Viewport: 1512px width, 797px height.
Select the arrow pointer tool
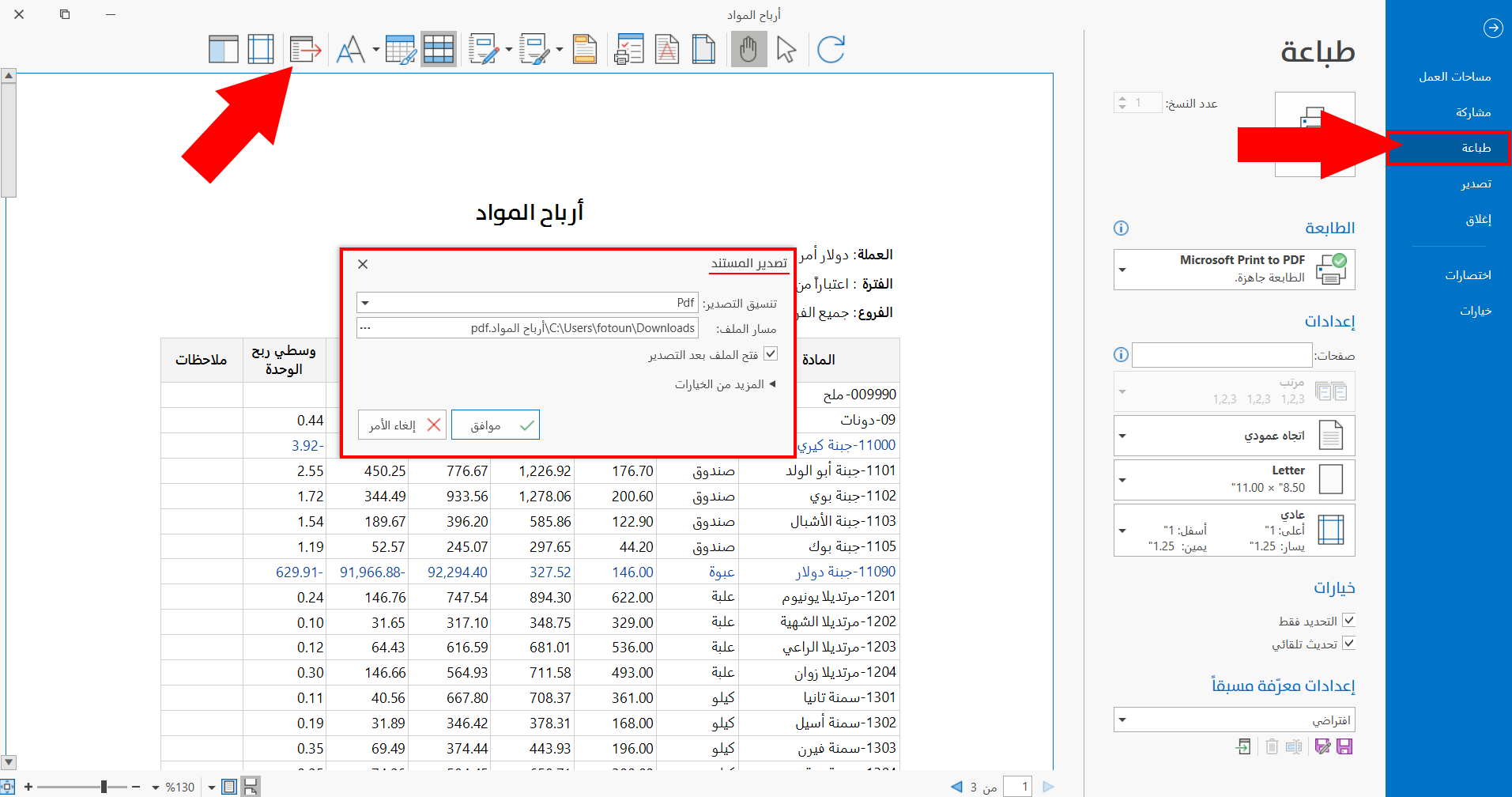[786, 50]
